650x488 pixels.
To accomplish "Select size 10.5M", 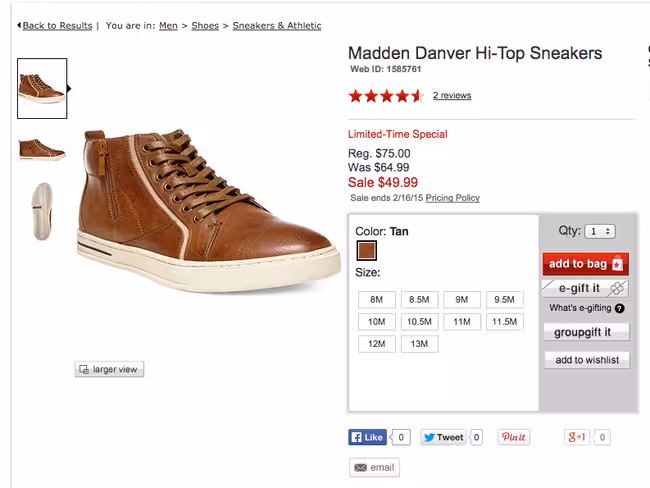I will (x=420, y=321).
